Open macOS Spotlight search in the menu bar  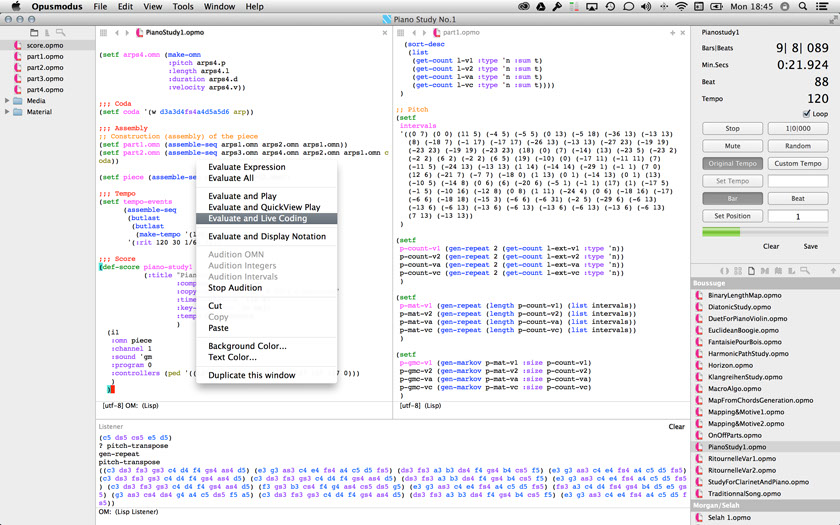pyautogui.click(x=801, y=6)
